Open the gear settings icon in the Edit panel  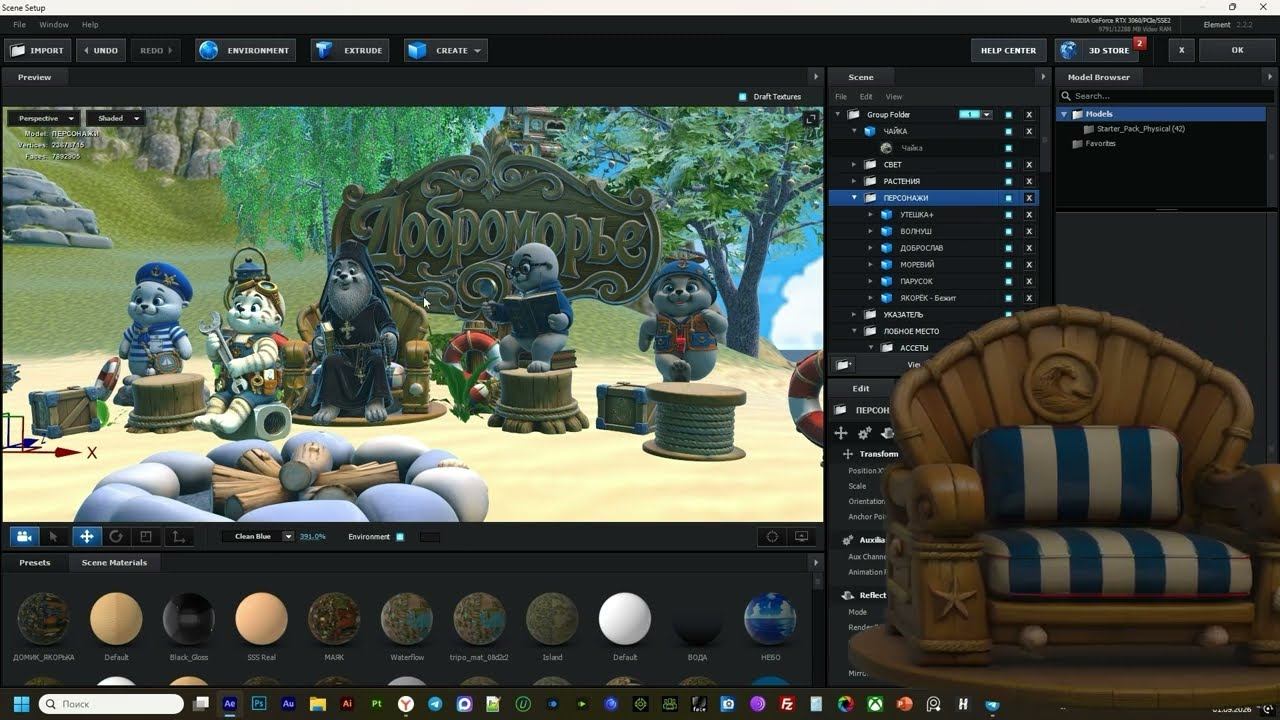tap(865, 433)
